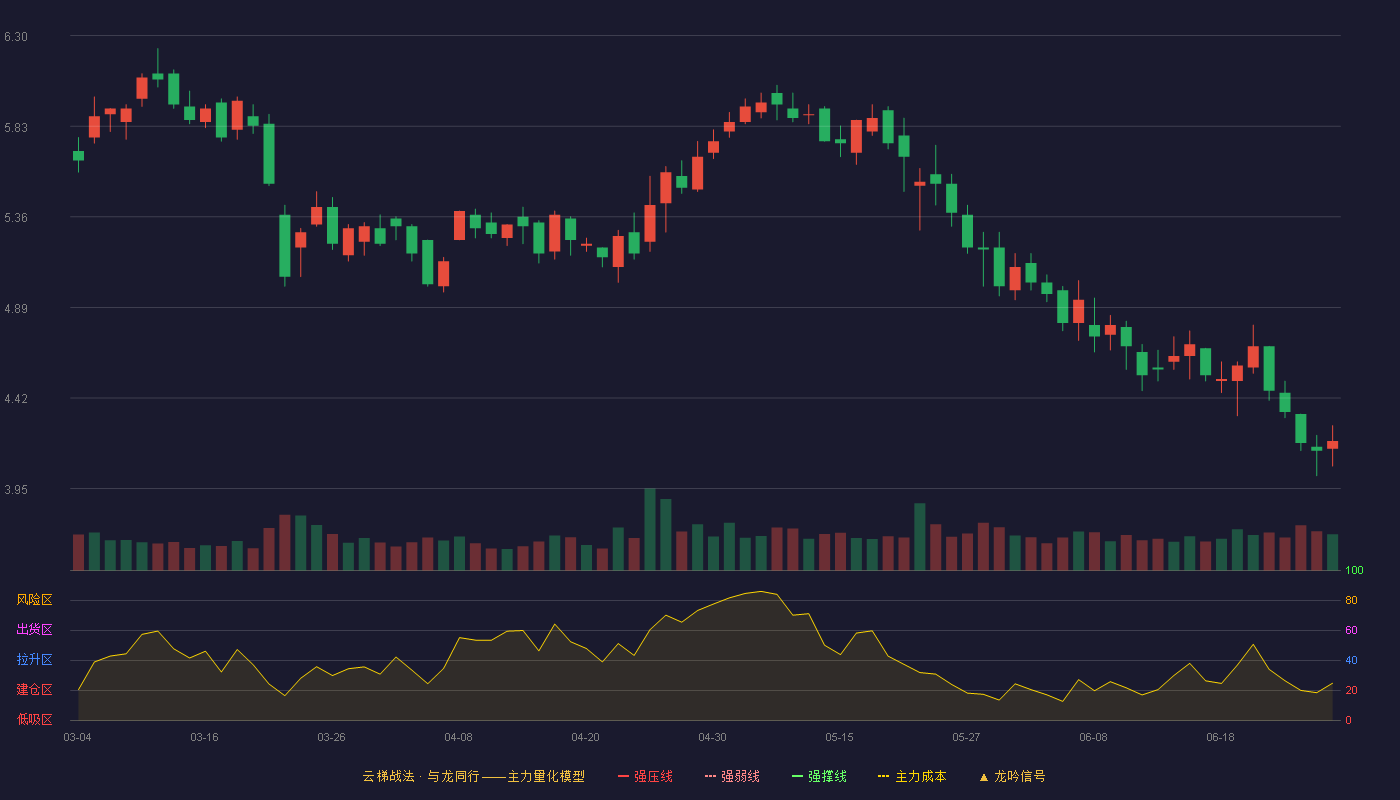Click the blue 40 indicator scale value
Viewport: 1400px width, 800px height.
point(1351,660)
